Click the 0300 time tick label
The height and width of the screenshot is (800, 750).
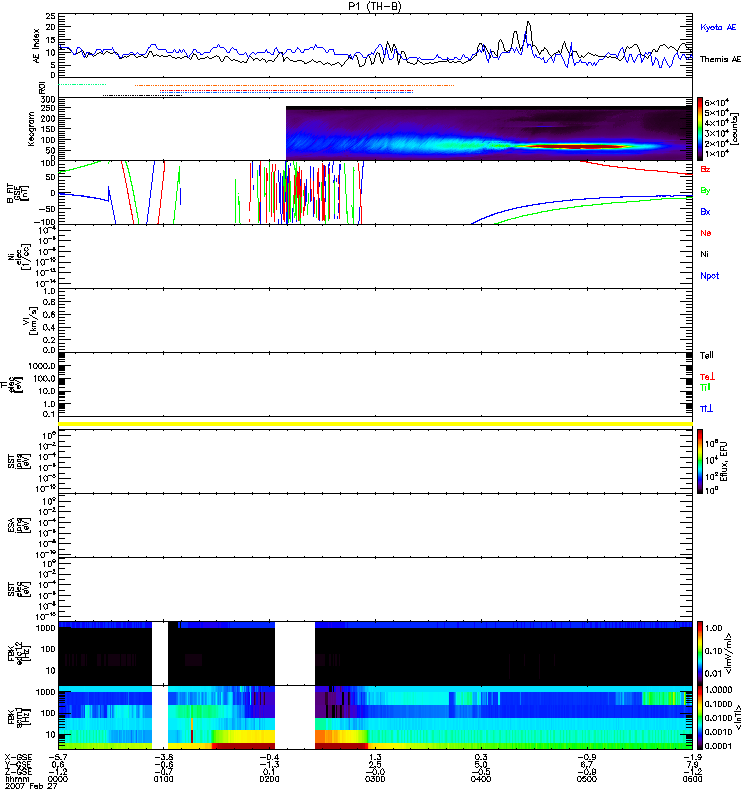tap(375, 779)
